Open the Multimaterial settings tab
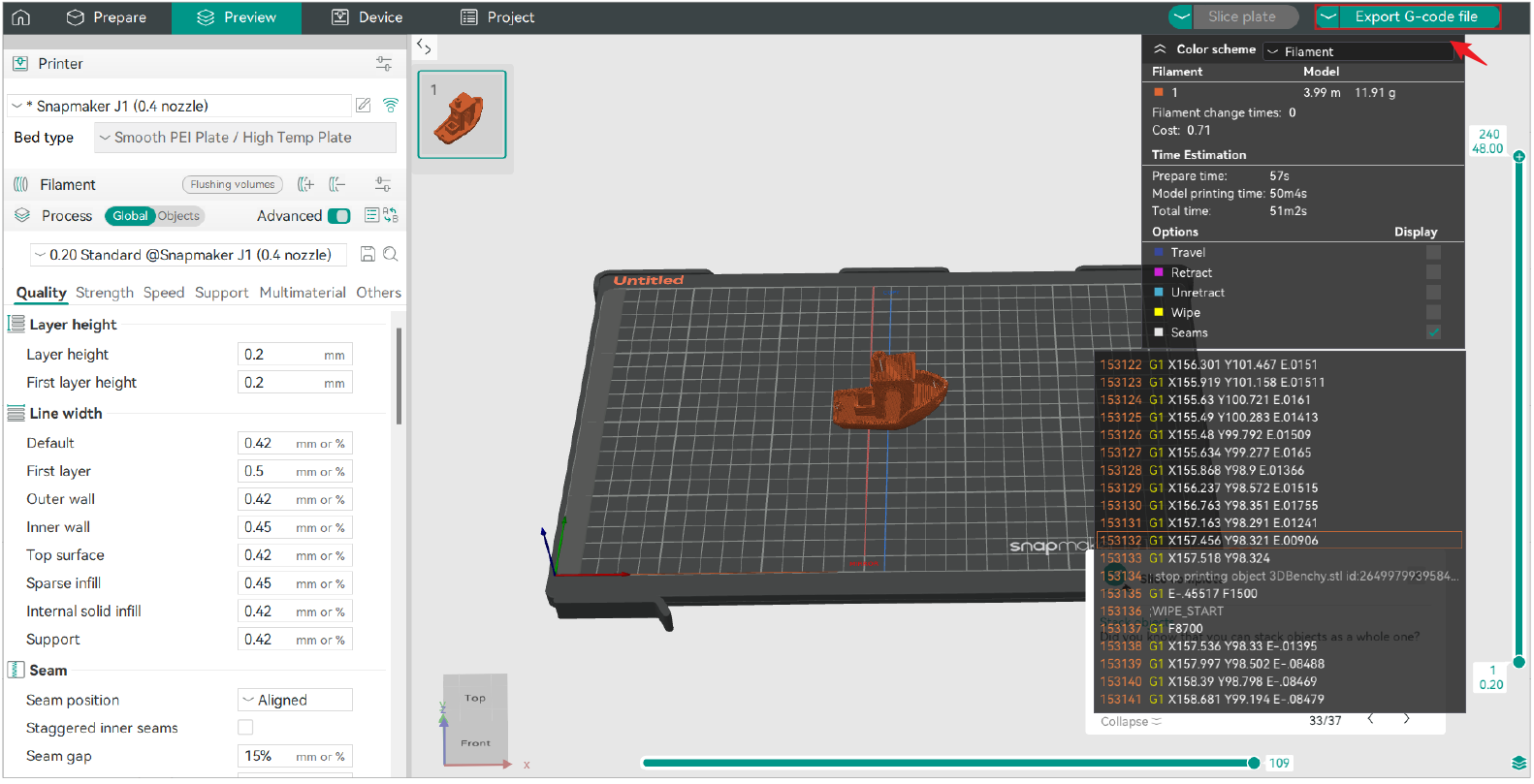The image size is (1534, 784). click(x=303, y=293)
